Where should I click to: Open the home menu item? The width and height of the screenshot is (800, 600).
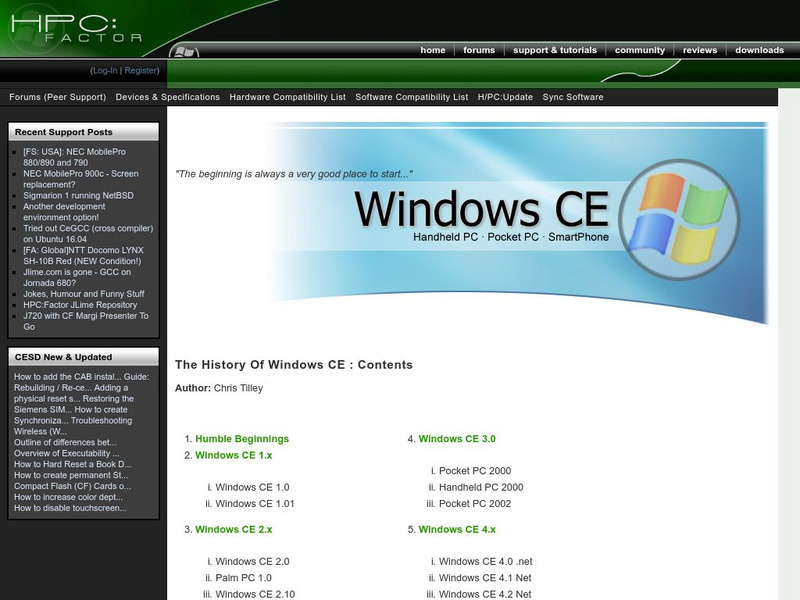coord(433,50)
